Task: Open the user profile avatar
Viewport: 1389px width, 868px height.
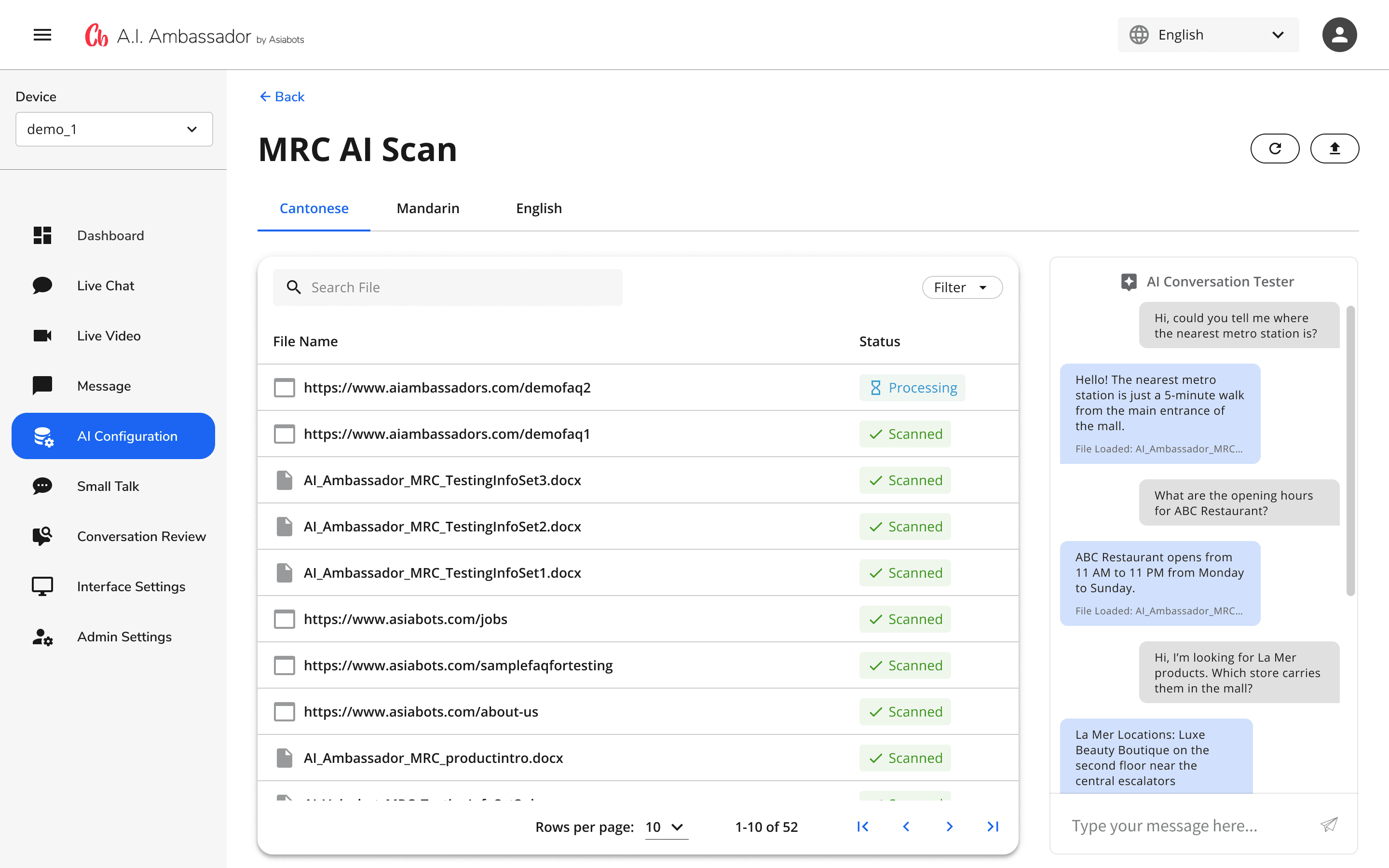Action: coord(1339,35)
